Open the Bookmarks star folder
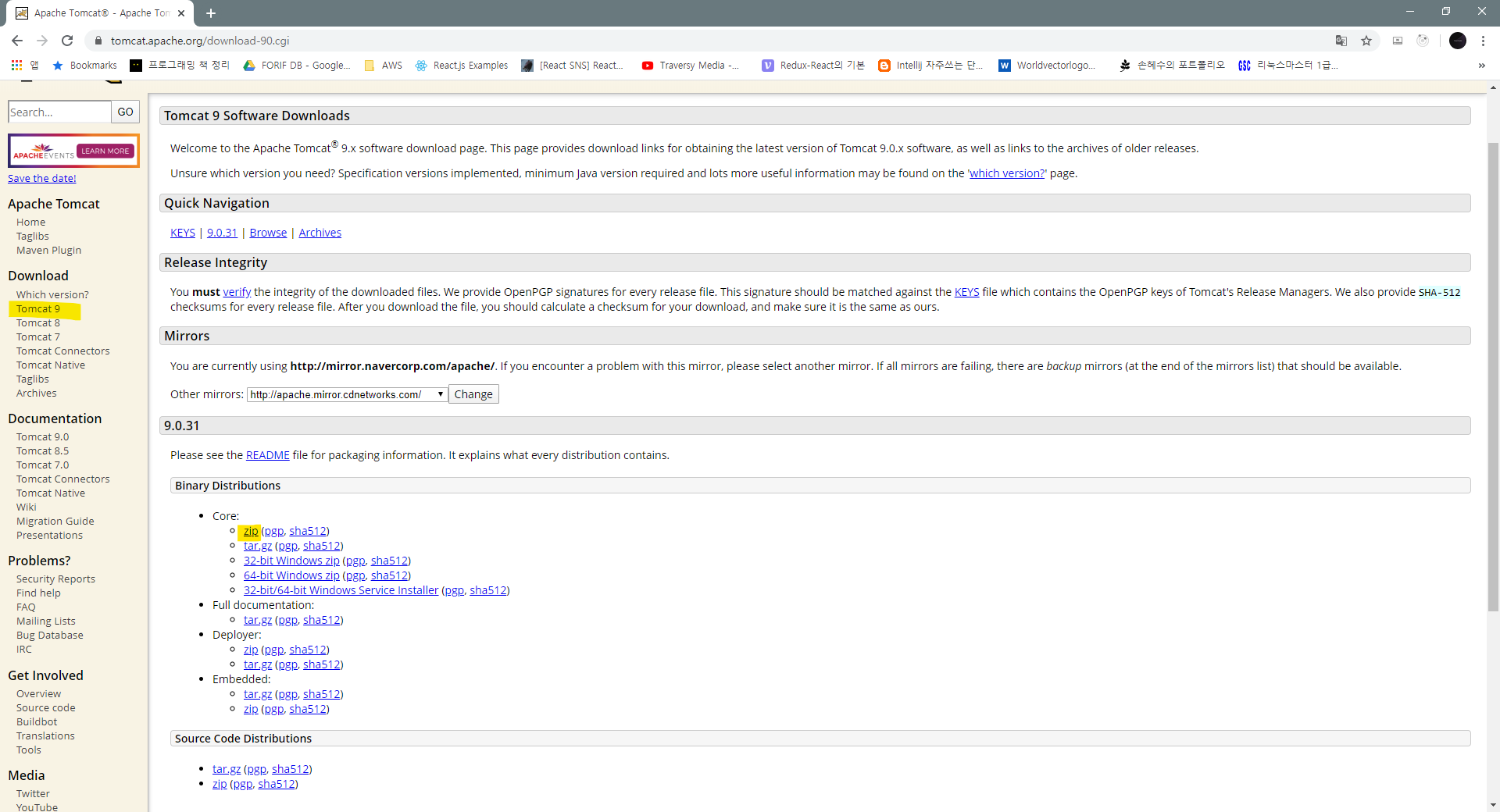Screen dimensions: 1500x812 tap(84, 66)
